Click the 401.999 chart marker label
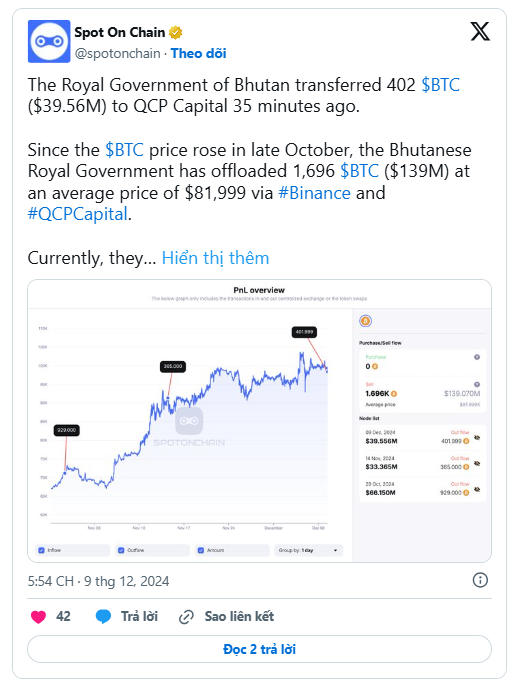The image size is (531, 685). [x=304, y=332]
